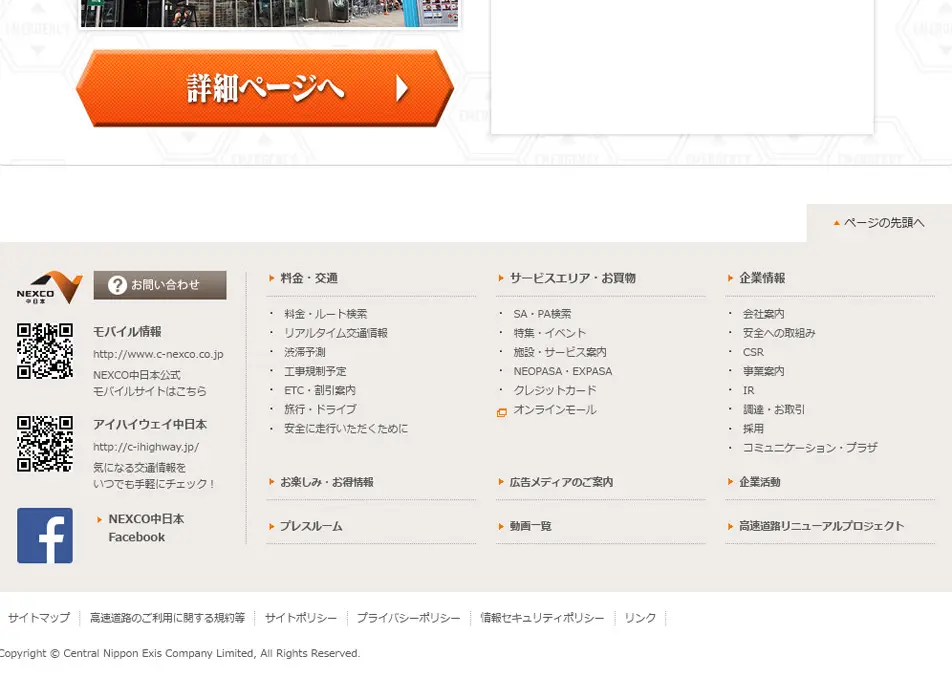The height and width of the screenshot is (678, 952).
Task: Open SA・PA検索 link
Action: pyautogui.click(x=542, y=314)
